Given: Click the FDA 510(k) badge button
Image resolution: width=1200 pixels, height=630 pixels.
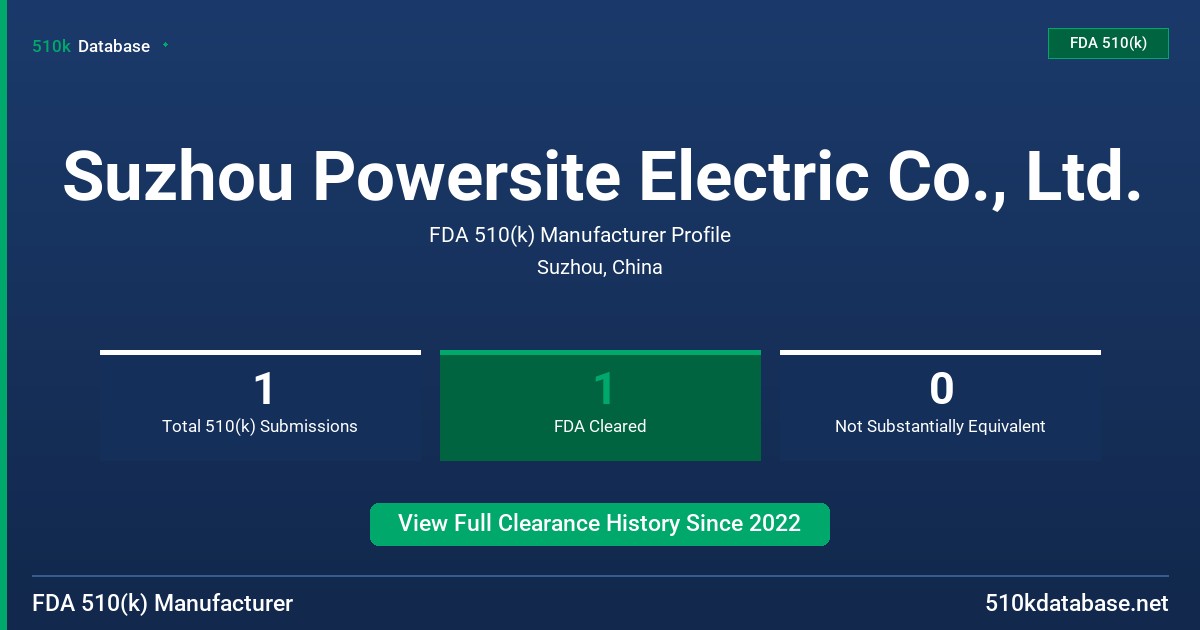Looking at the screenshot, I should 1108,43.
